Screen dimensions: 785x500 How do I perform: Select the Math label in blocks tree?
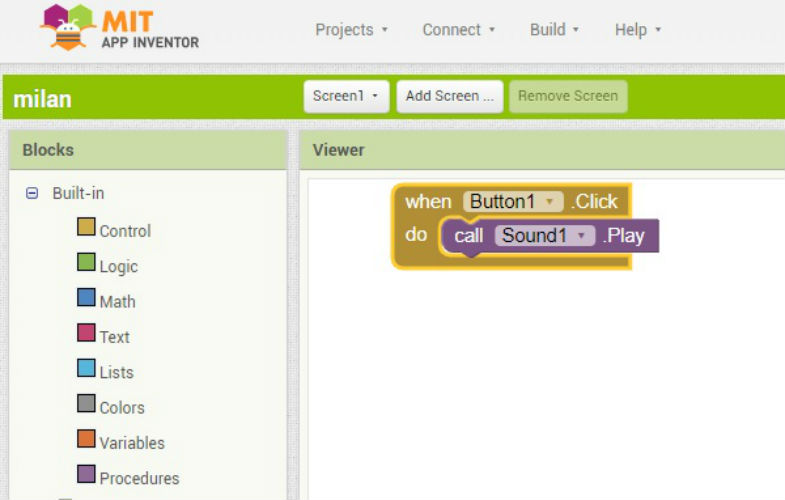tap(118, 302)
